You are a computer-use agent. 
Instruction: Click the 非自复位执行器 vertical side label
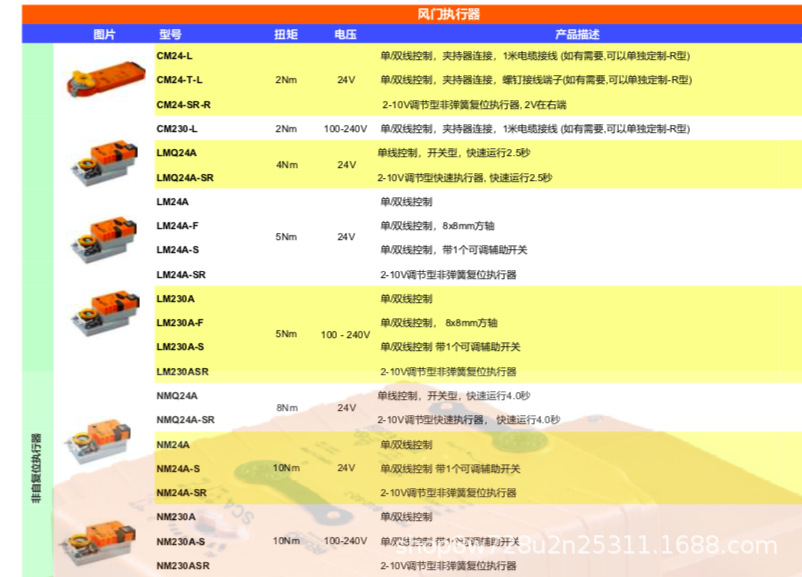pyautogui.click(x=36, y=469)
